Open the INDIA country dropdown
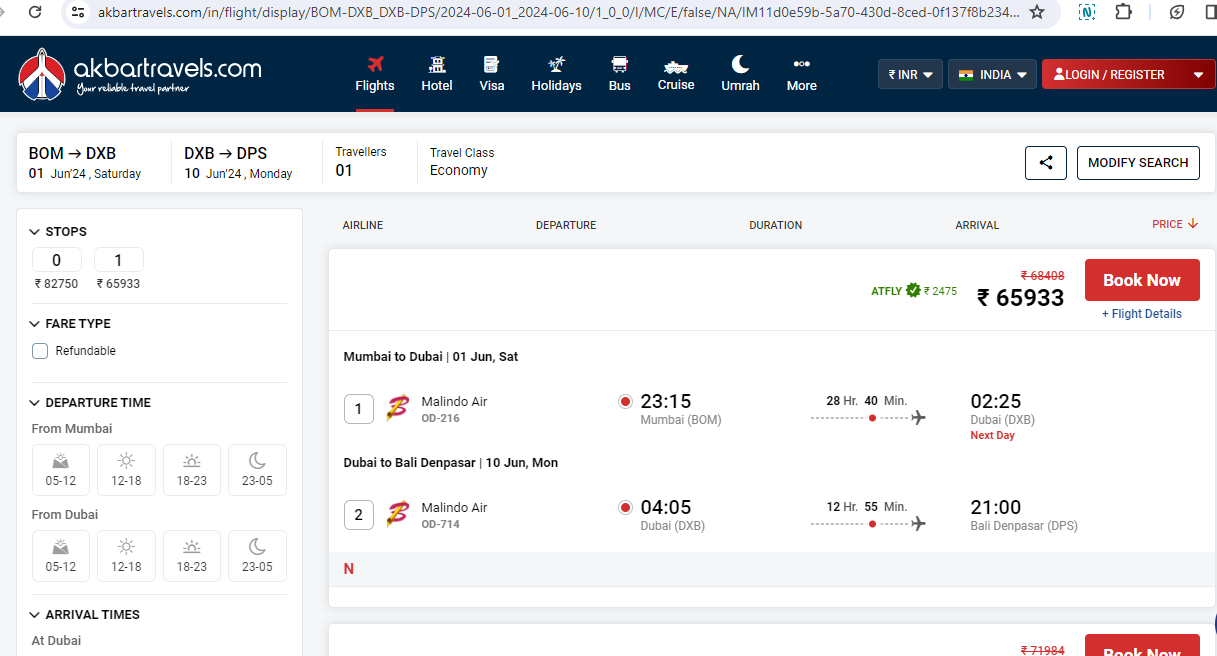1217x656 pixels. click(x=992, y=75)
